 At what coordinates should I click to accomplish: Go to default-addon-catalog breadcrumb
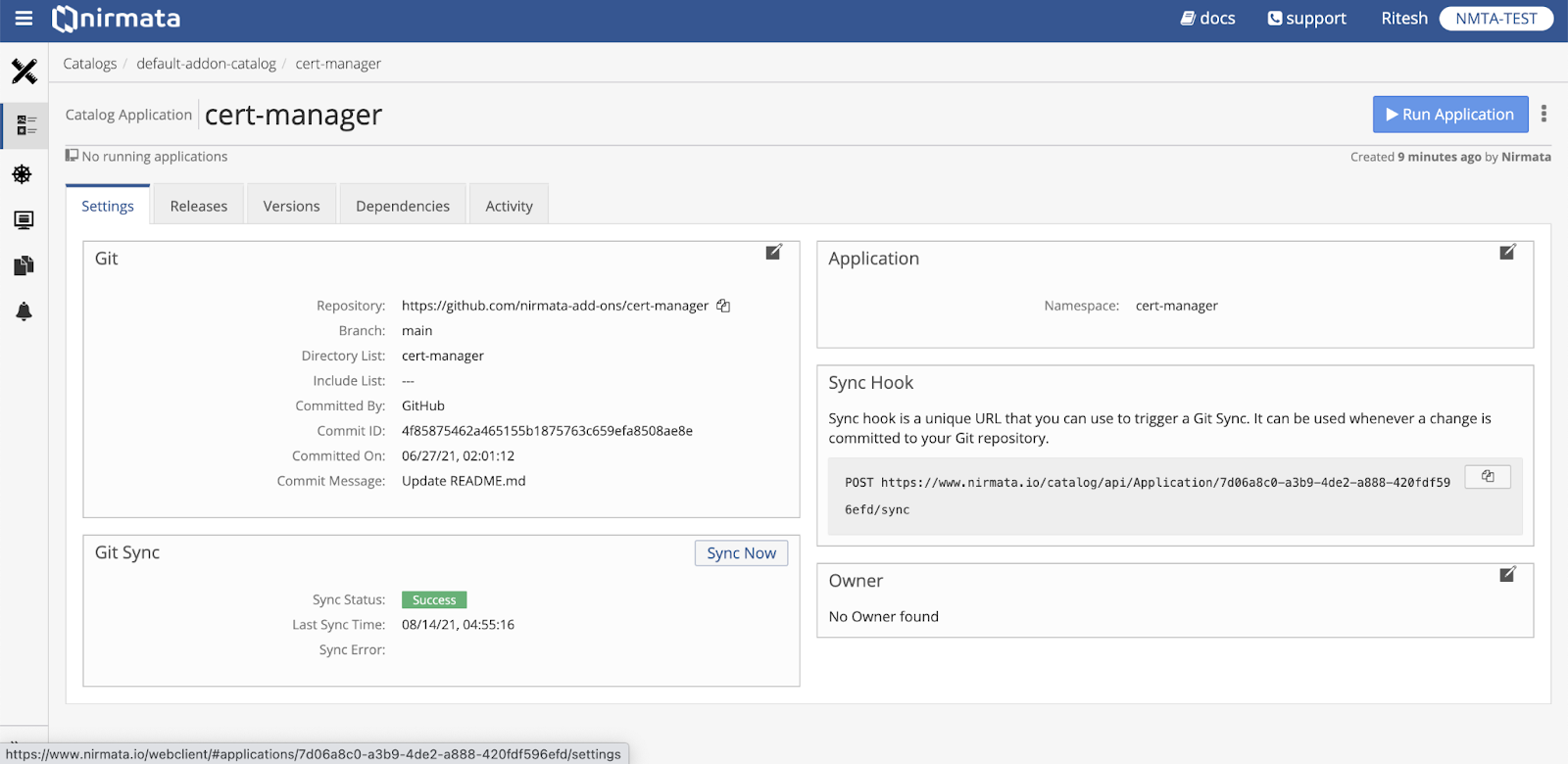206,64
